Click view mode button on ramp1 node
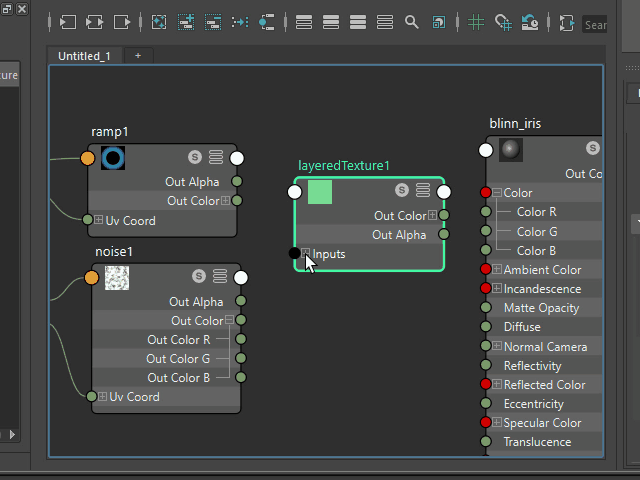 (x=216, y=157)
